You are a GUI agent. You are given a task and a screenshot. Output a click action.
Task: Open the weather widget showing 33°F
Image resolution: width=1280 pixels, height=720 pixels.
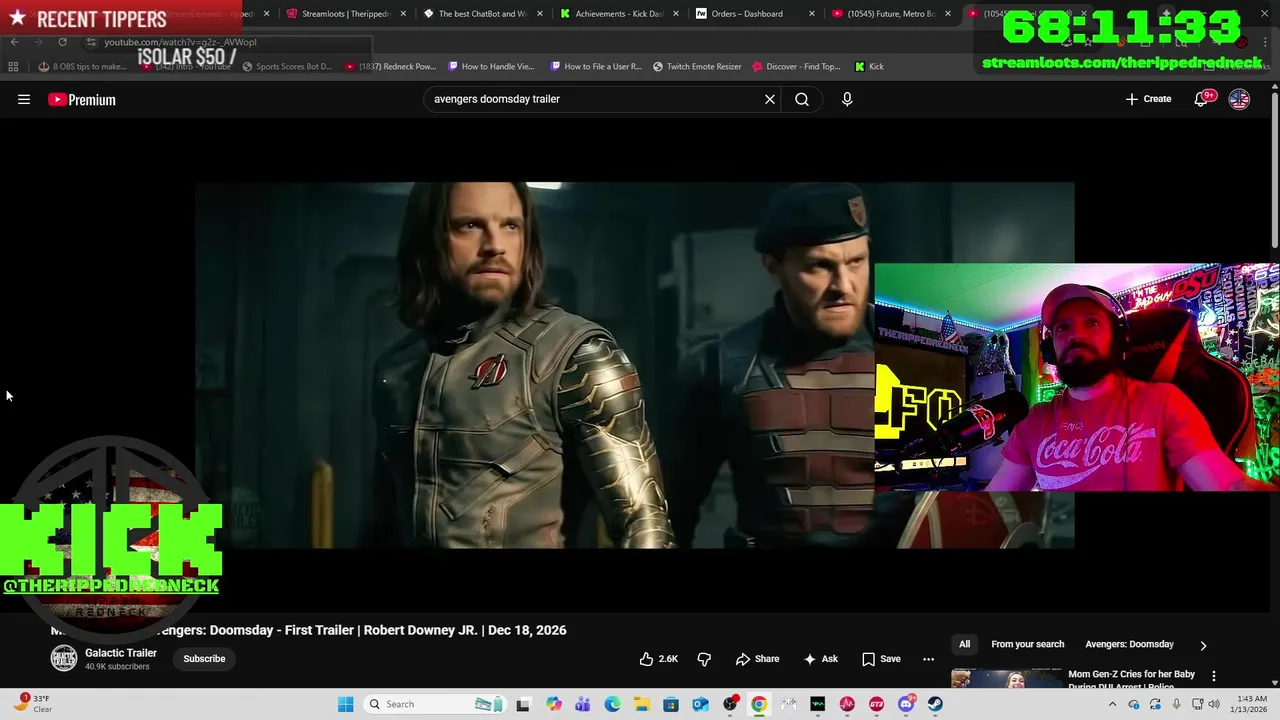tap(33, 704)
